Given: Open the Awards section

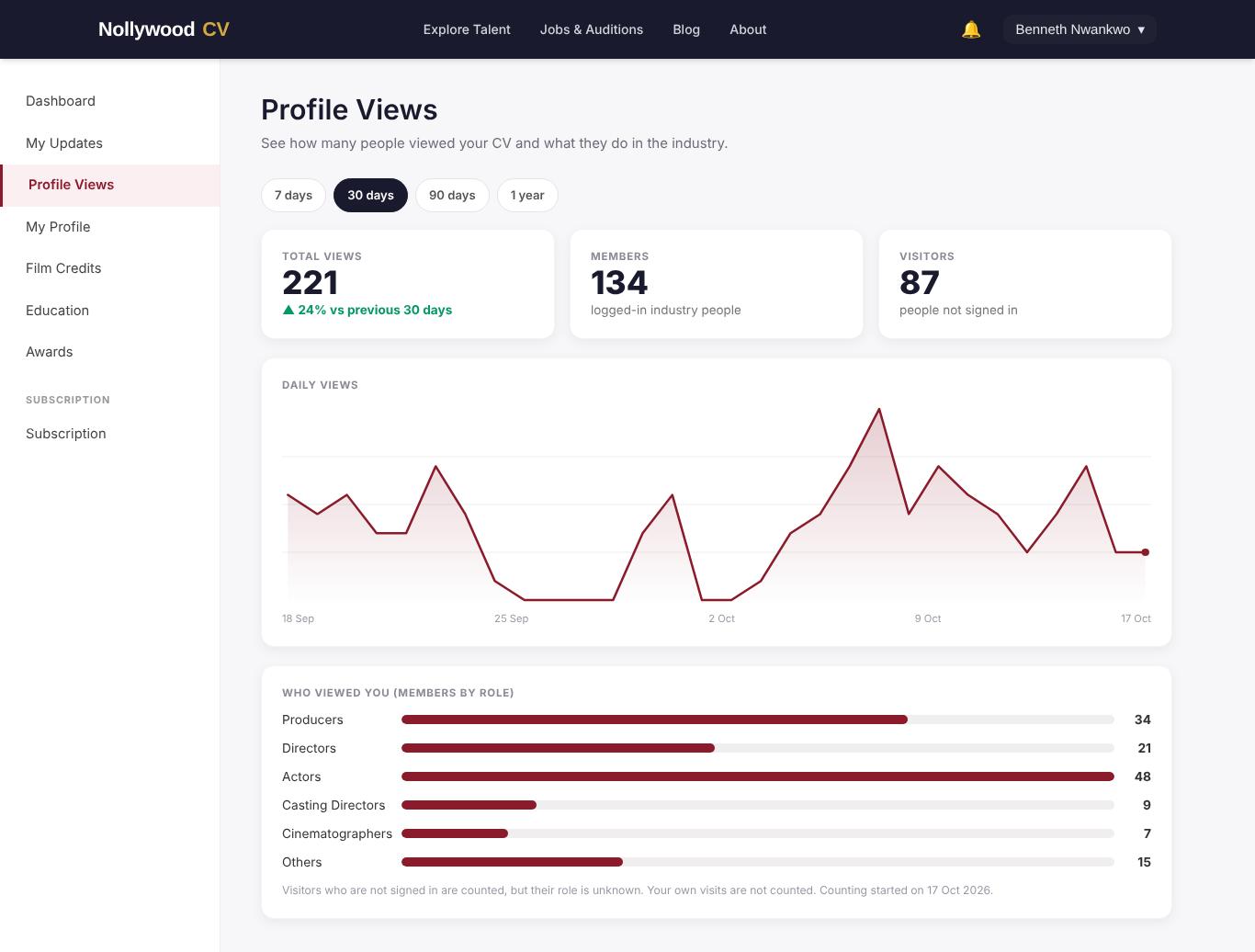Looking at the screenshot, I should pos(110,352).
